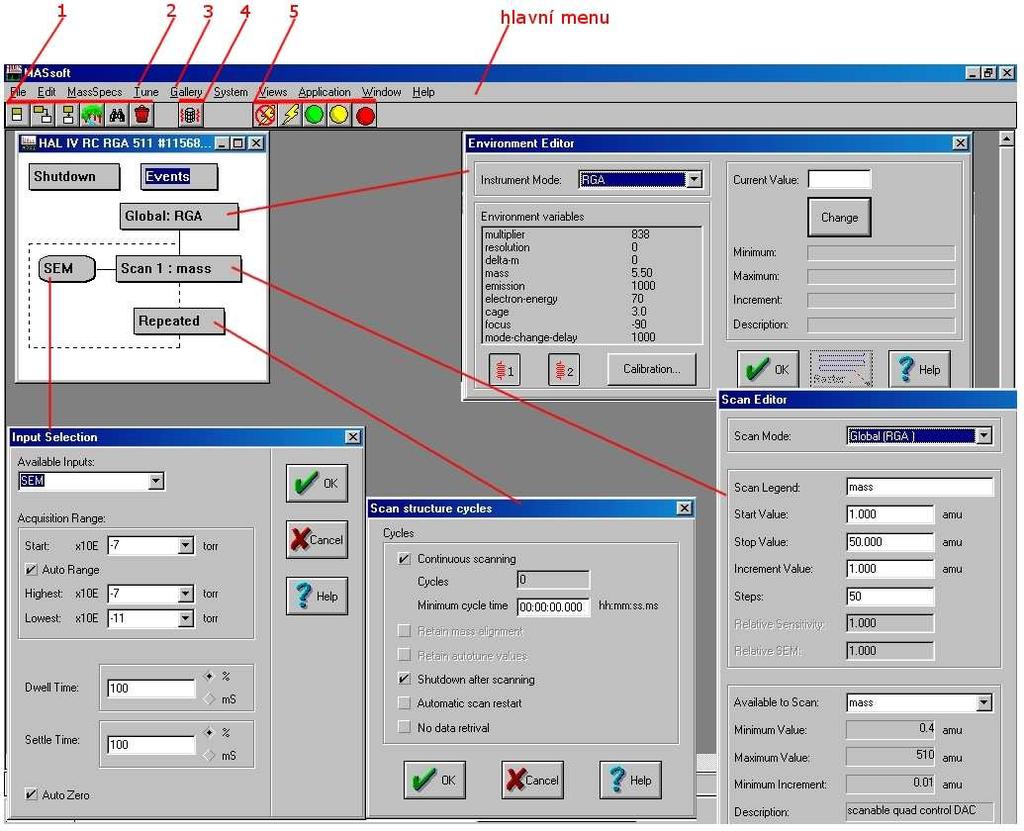Open the Scan Mode dropdown
1024x831 pixels.
[984, 436]
